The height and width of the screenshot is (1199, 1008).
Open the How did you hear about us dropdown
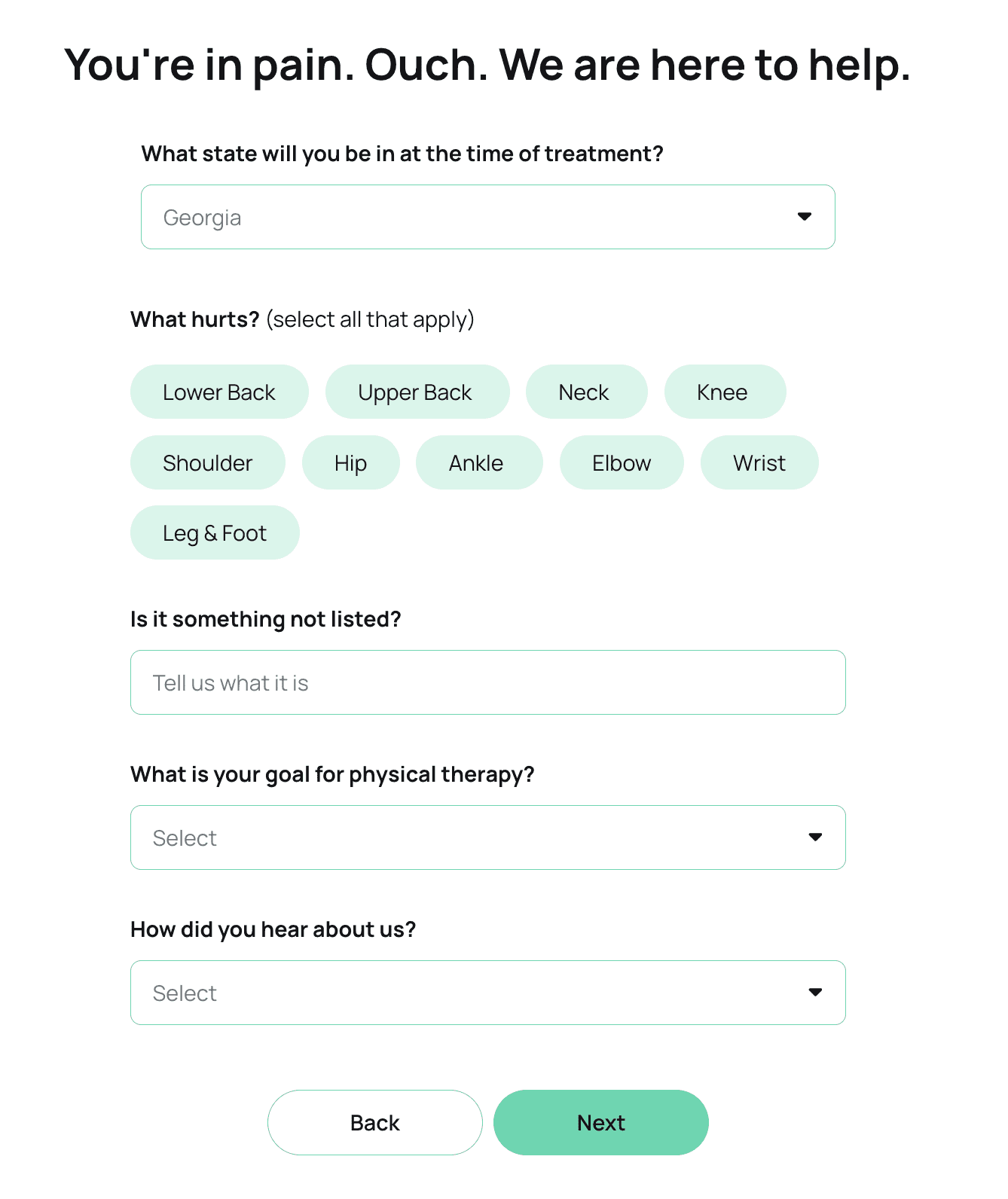pyautogui.click(x=488, y=992)
